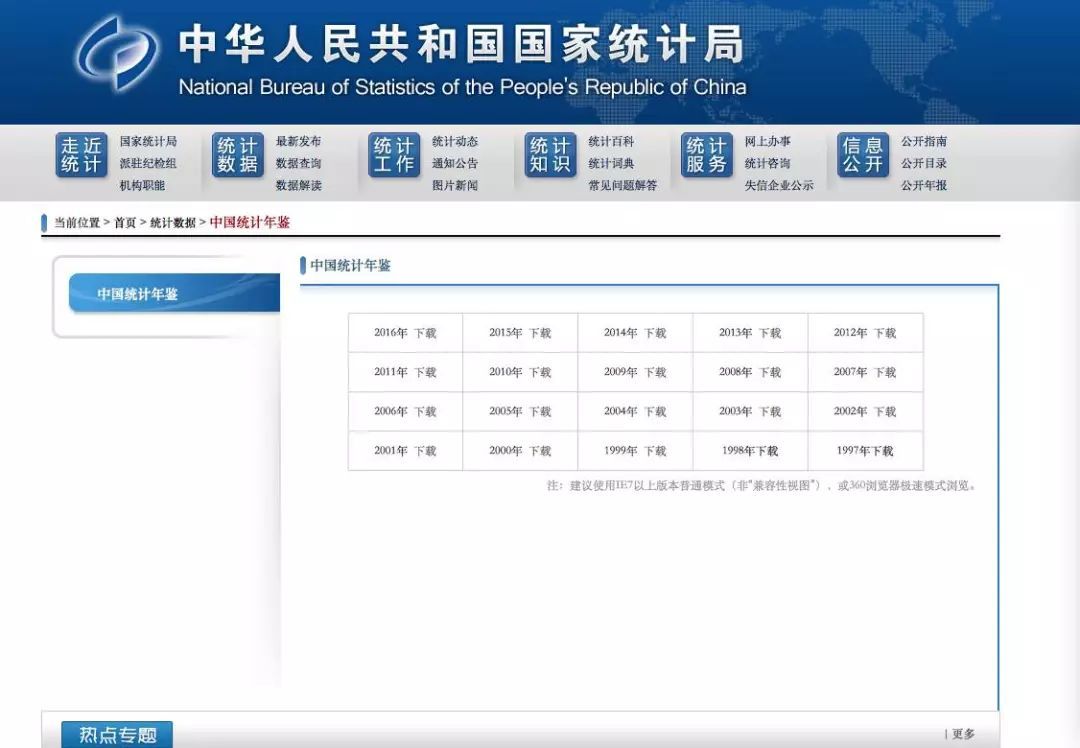This screenshot has width=1080, height=748.
Task: Open the 热点专题 section tab
Action: 117,734
